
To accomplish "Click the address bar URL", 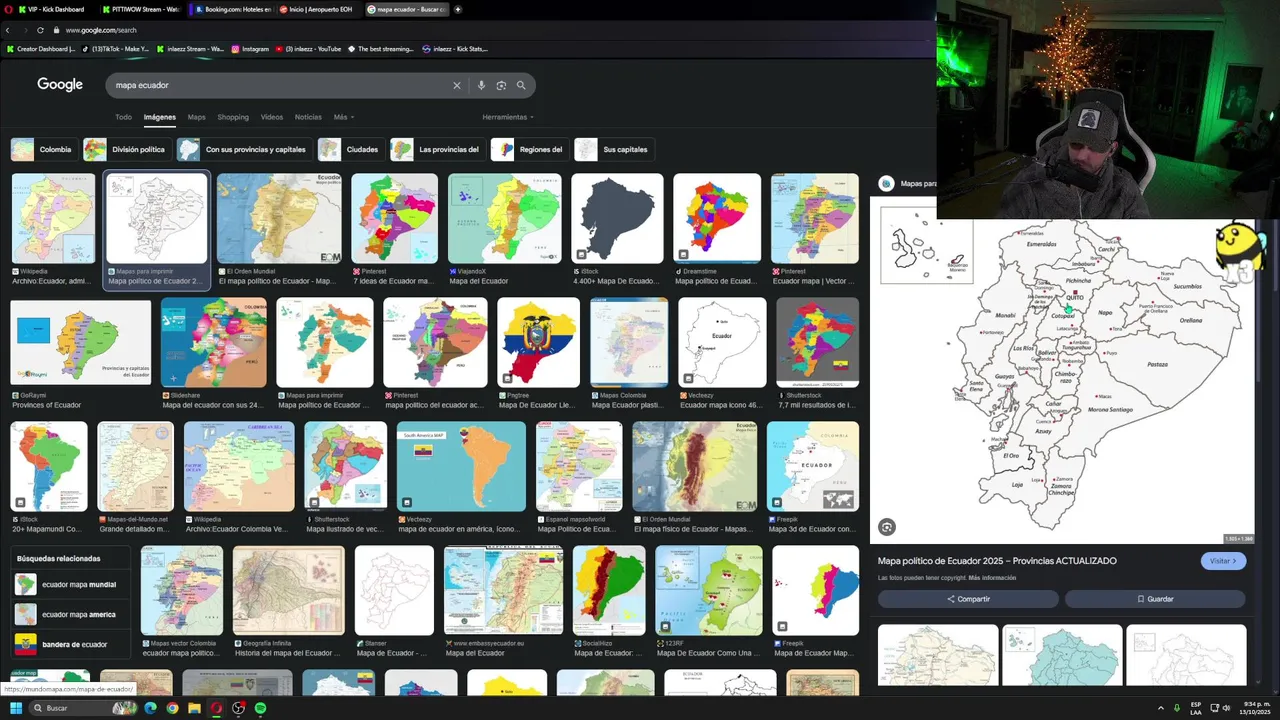I will (101, 30).
